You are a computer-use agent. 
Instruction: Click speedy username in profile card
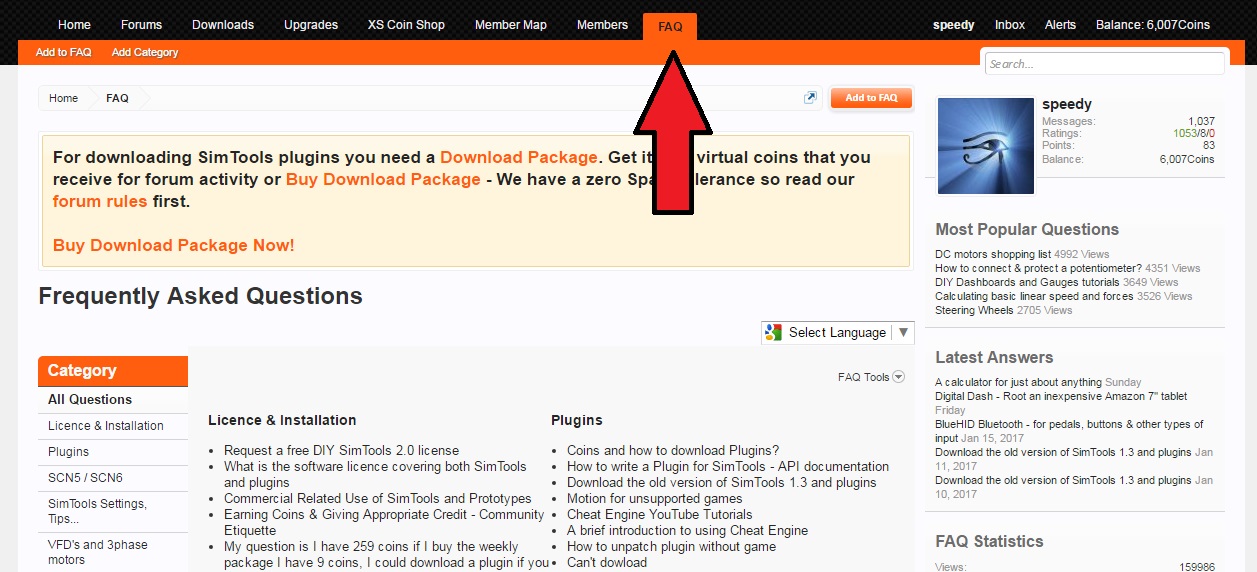1067,104
